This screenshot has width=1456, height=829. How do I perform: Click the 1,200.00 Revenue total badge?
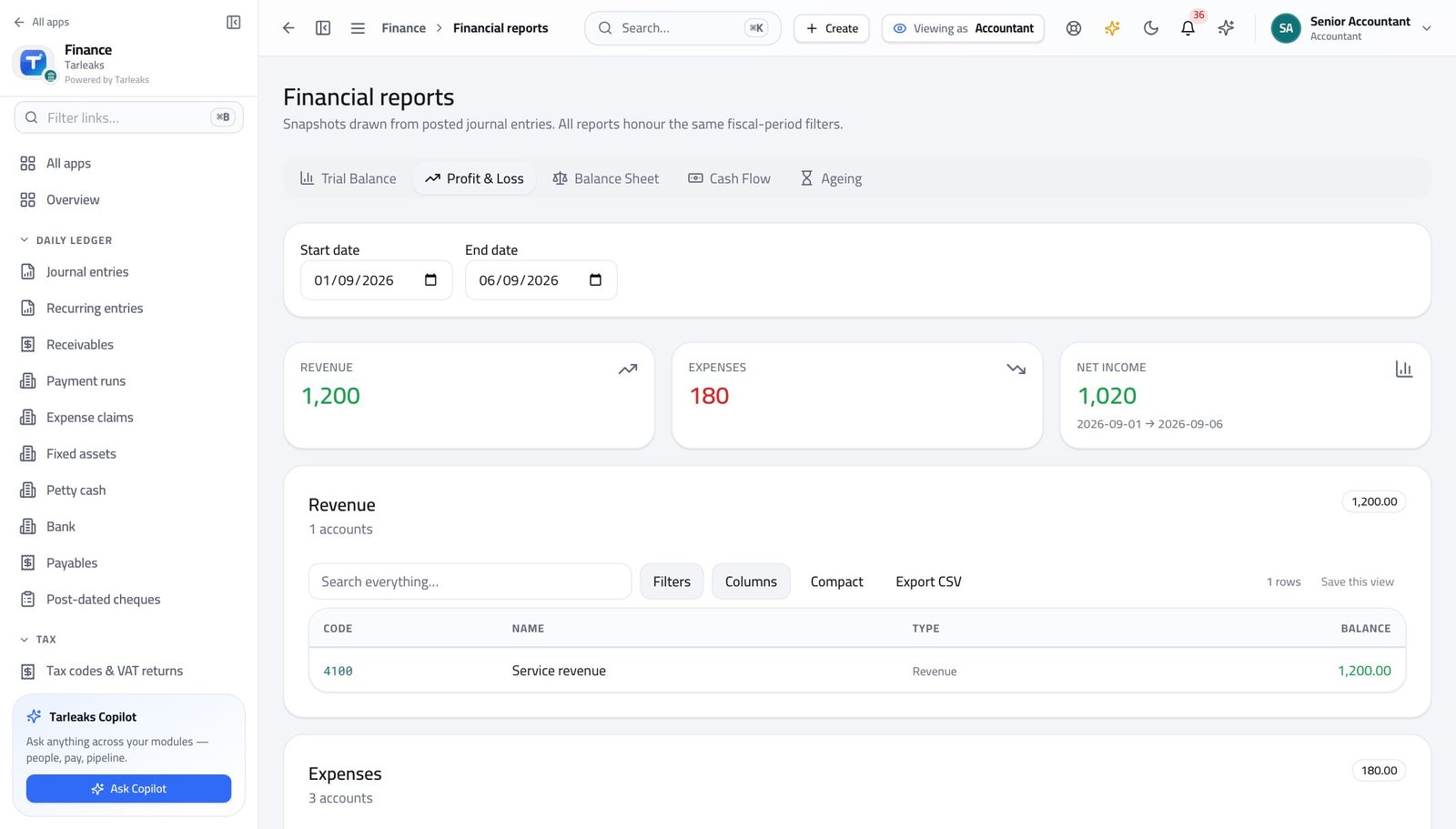1374,501
